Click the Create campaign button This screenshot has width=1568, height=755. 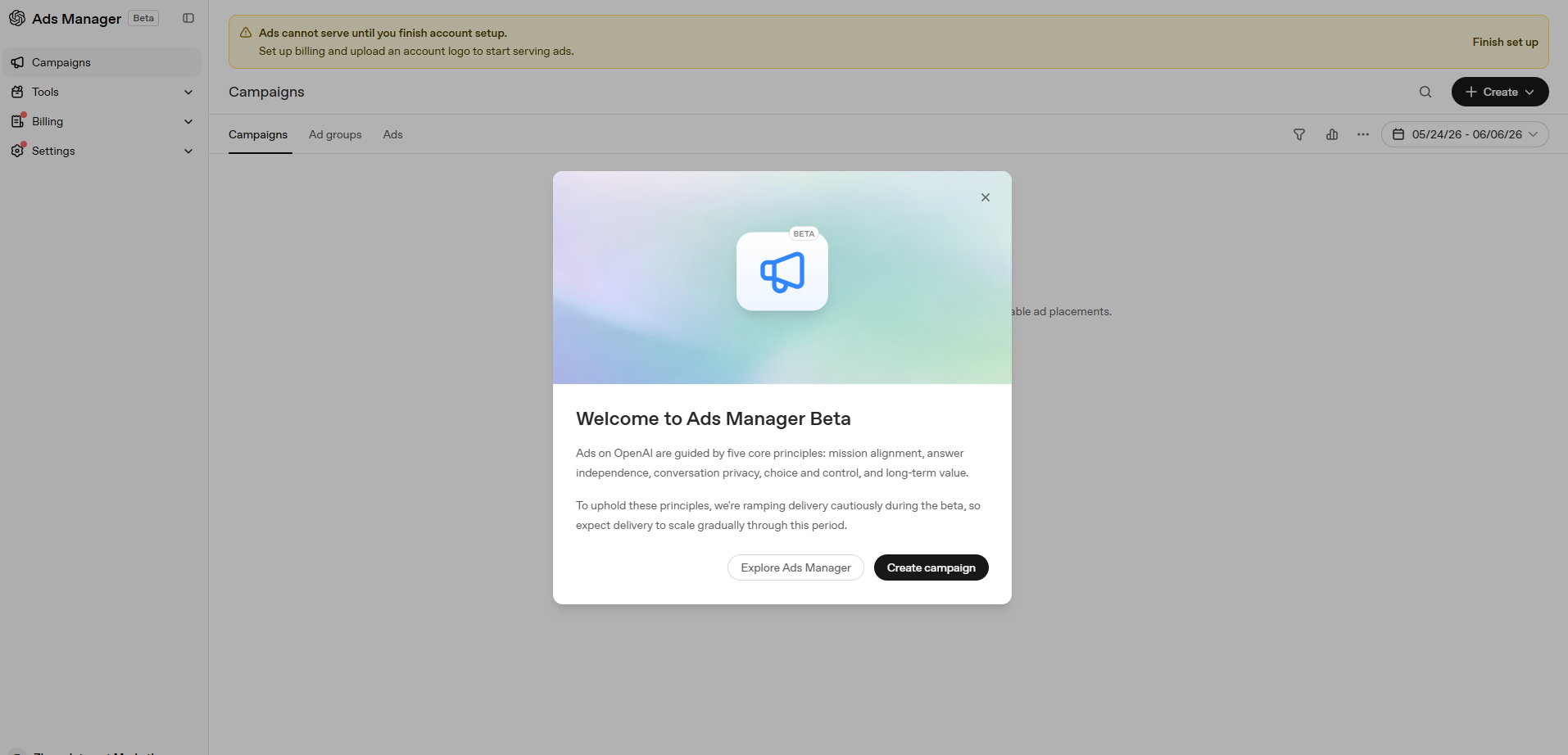click(x=931, y=567)
